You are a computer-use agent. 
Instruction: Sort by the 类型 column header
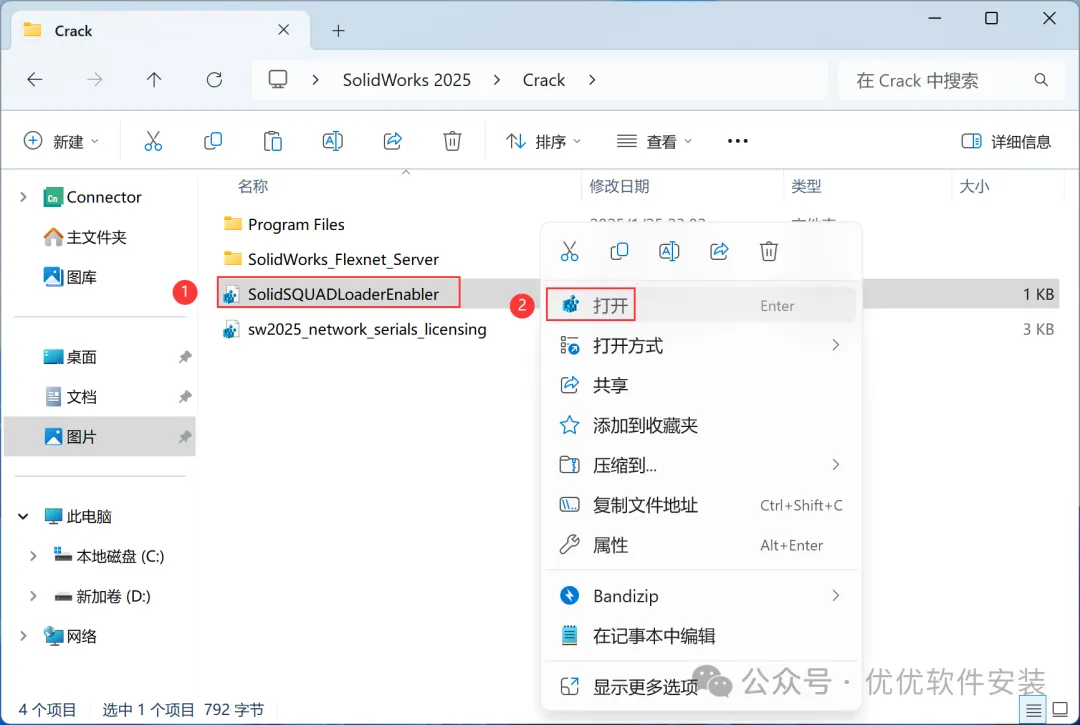pos(806,186)
